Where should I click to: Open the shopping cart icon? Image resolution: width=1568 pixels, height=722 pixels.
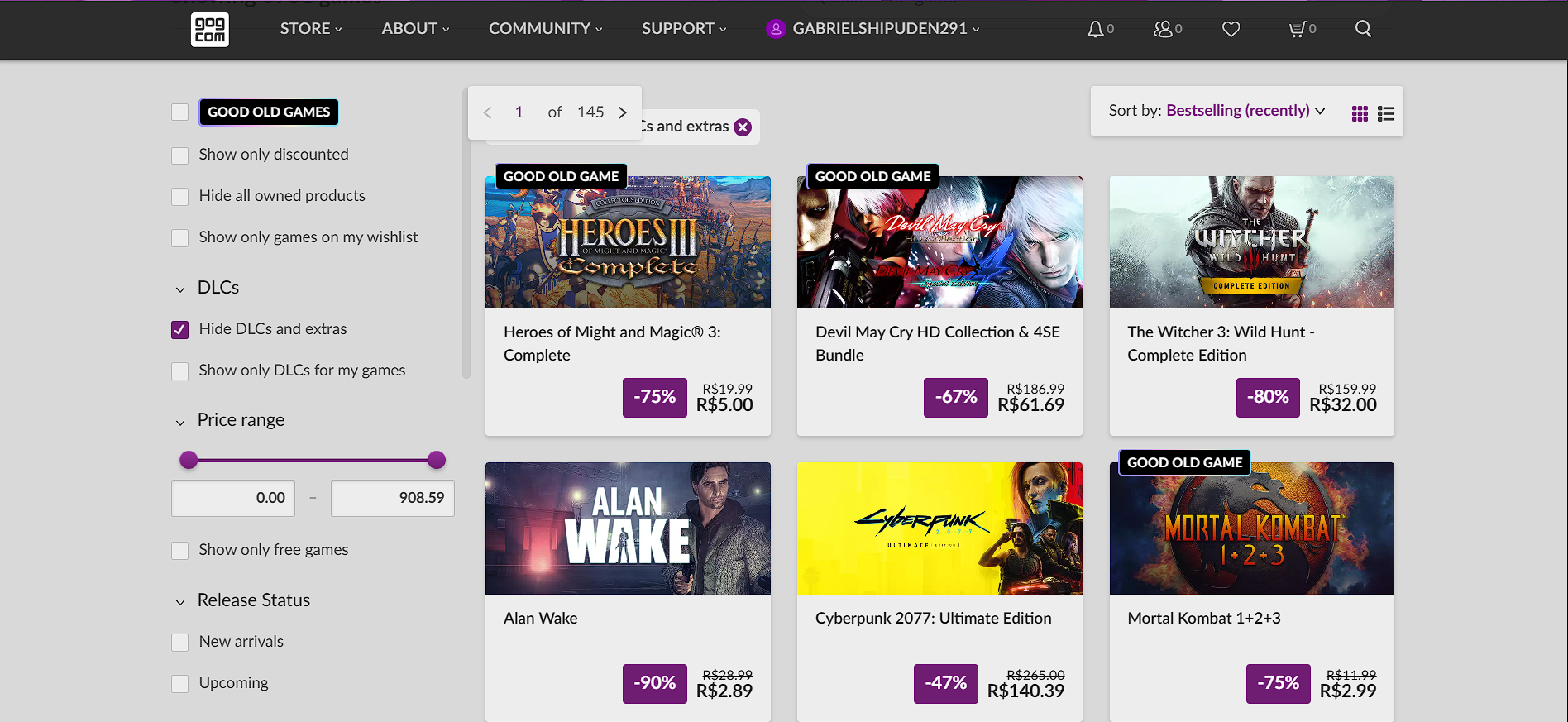(1297, 30)
